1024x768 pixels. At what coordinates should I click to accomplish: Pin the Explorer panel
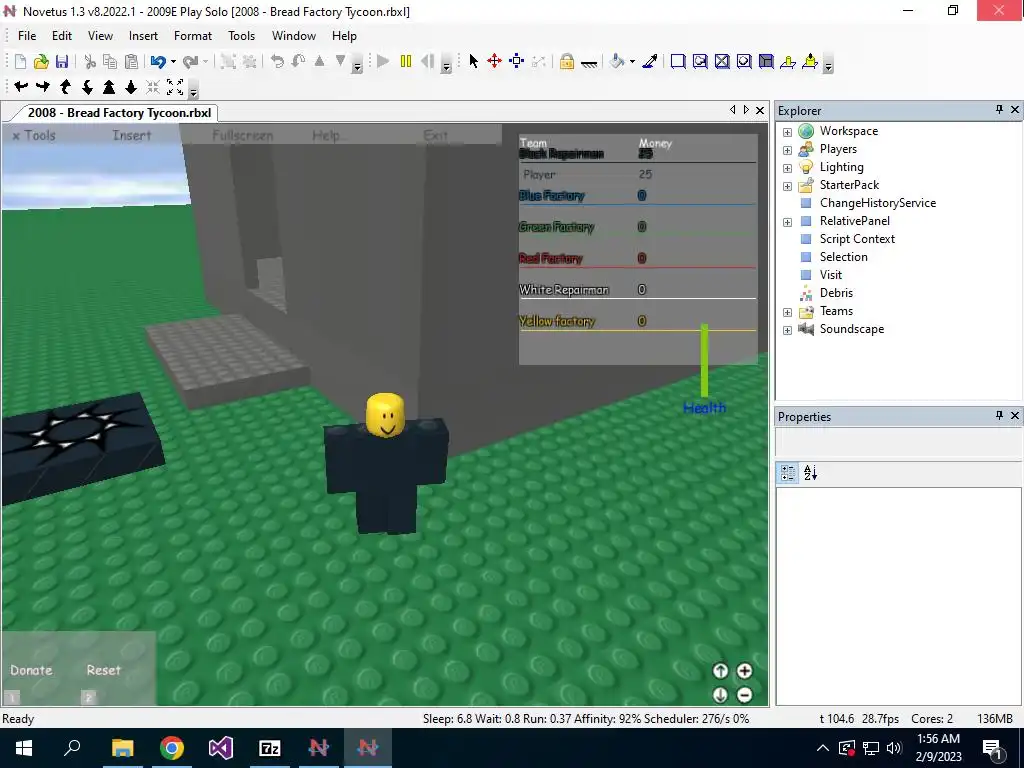click(x=999, y=110)
